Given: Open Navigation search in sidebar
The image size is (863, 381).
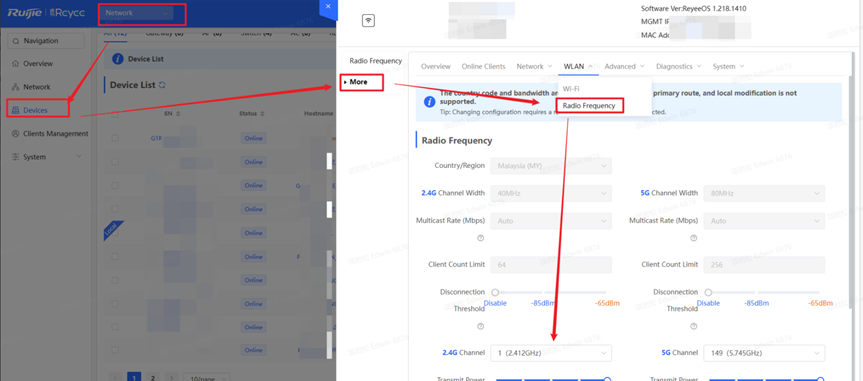Looking at the screenshot, I should pos(46,41).
